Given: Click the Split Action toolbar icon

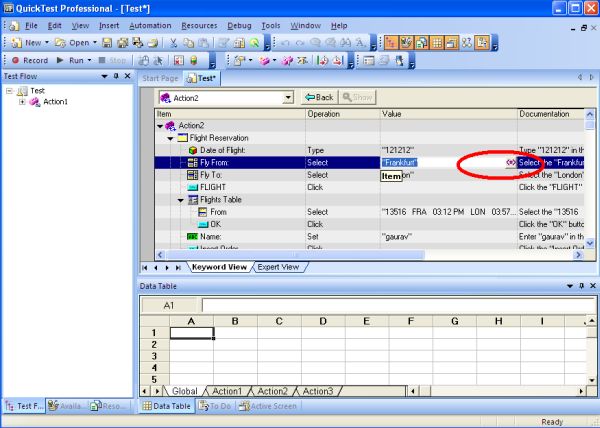Looking at the screenshot, I should pos(287,60).
